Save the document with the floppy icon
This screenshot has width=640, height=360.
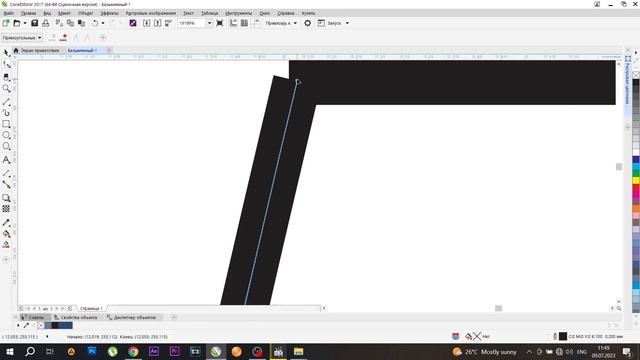click(35, 23)
